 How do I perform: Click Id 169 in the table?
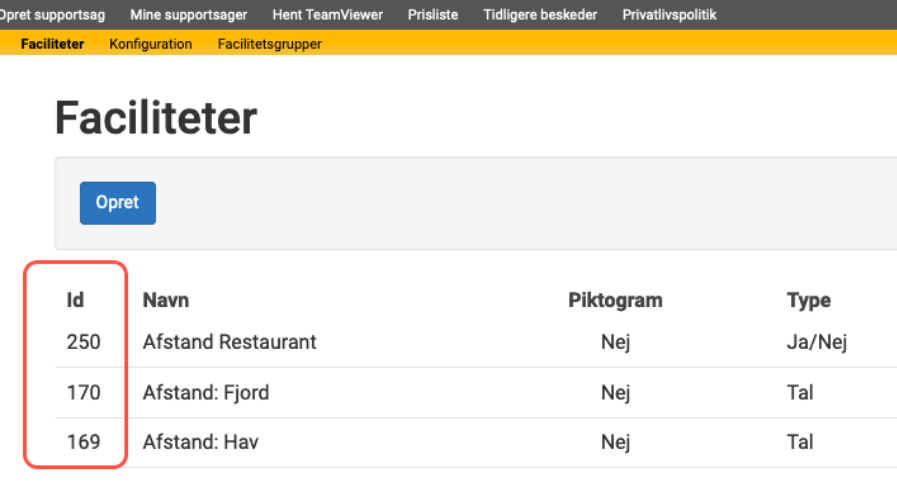(84, 442)
